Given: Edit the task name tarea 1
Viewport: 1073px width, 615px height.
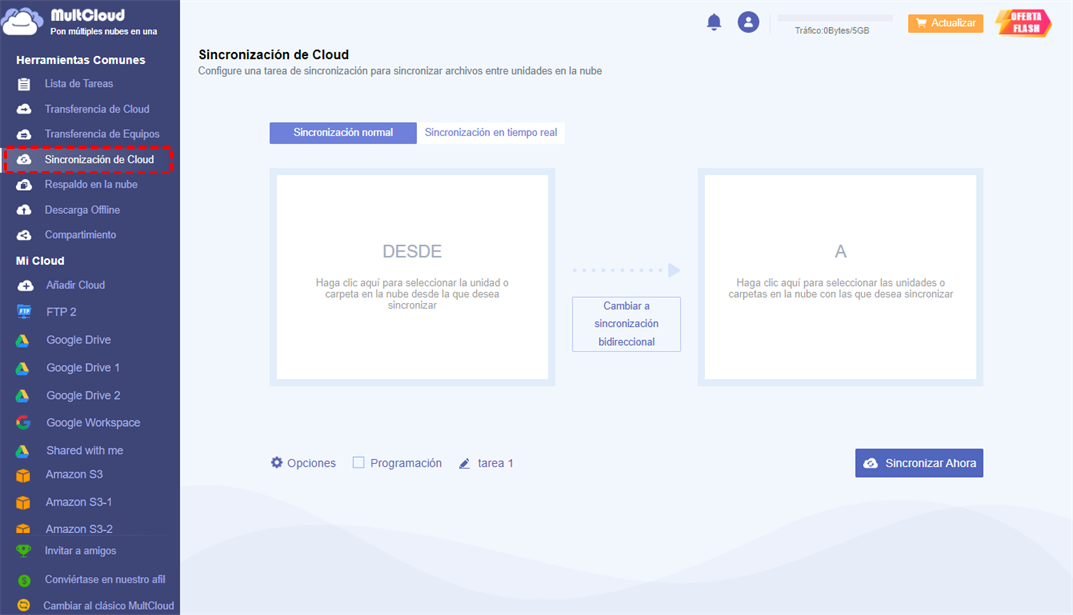Looking at the screenshot, I should (x=495, y=463).
